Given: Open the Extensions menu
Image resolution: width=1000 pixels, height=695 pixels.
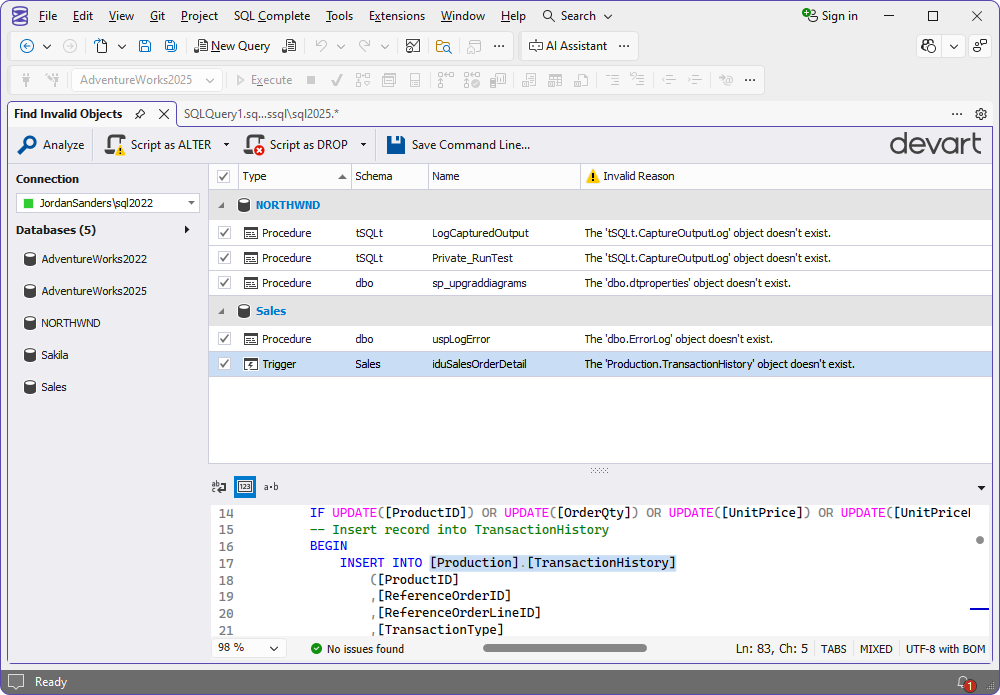Looking at the screenshot, I should [396, 15].
